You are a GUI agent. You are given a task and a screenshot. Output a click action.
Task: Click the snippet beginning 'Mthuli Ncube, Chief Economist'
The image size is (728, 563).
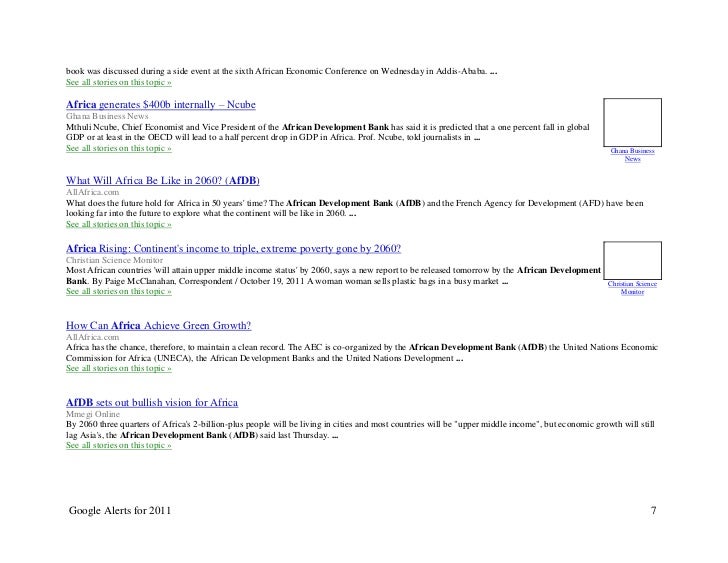[328, 132]
